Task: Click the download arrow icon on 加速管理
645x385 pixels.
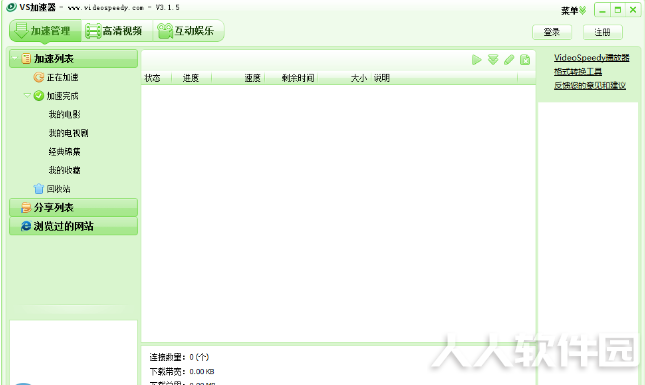Action: click(21, 31)
